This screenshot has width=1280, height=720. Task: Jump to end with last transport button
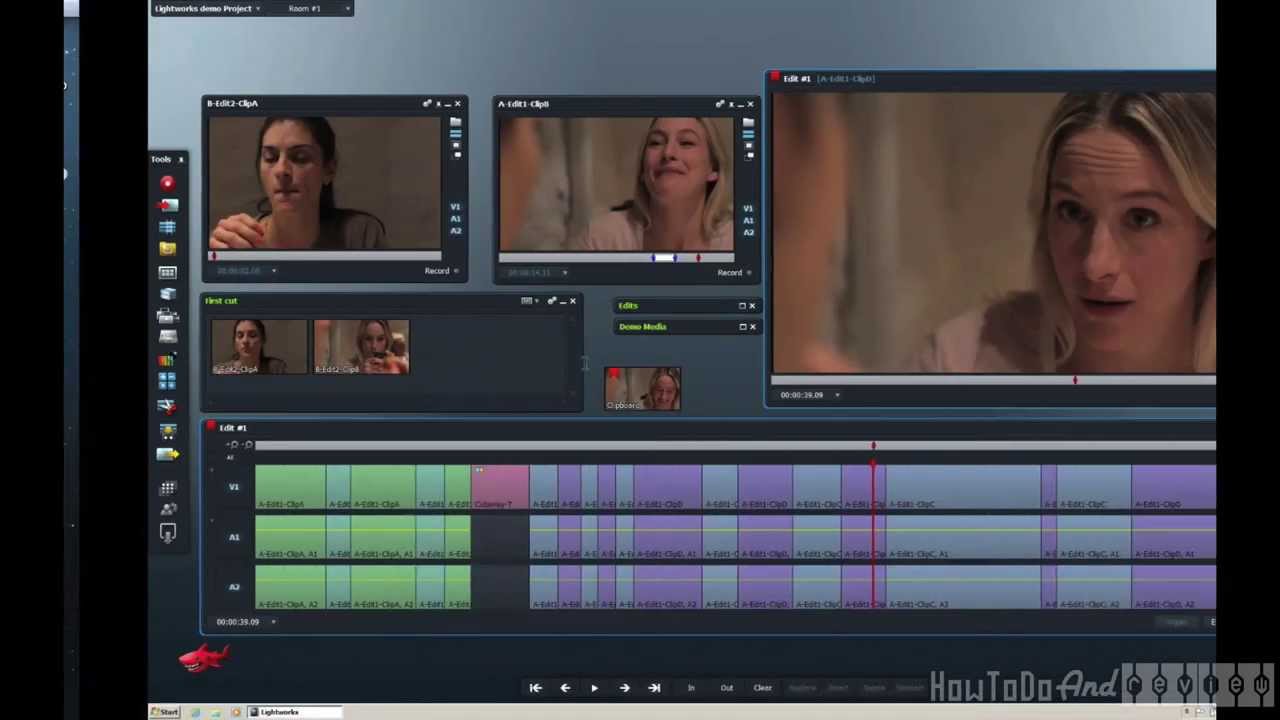click(x=654, y=688)
